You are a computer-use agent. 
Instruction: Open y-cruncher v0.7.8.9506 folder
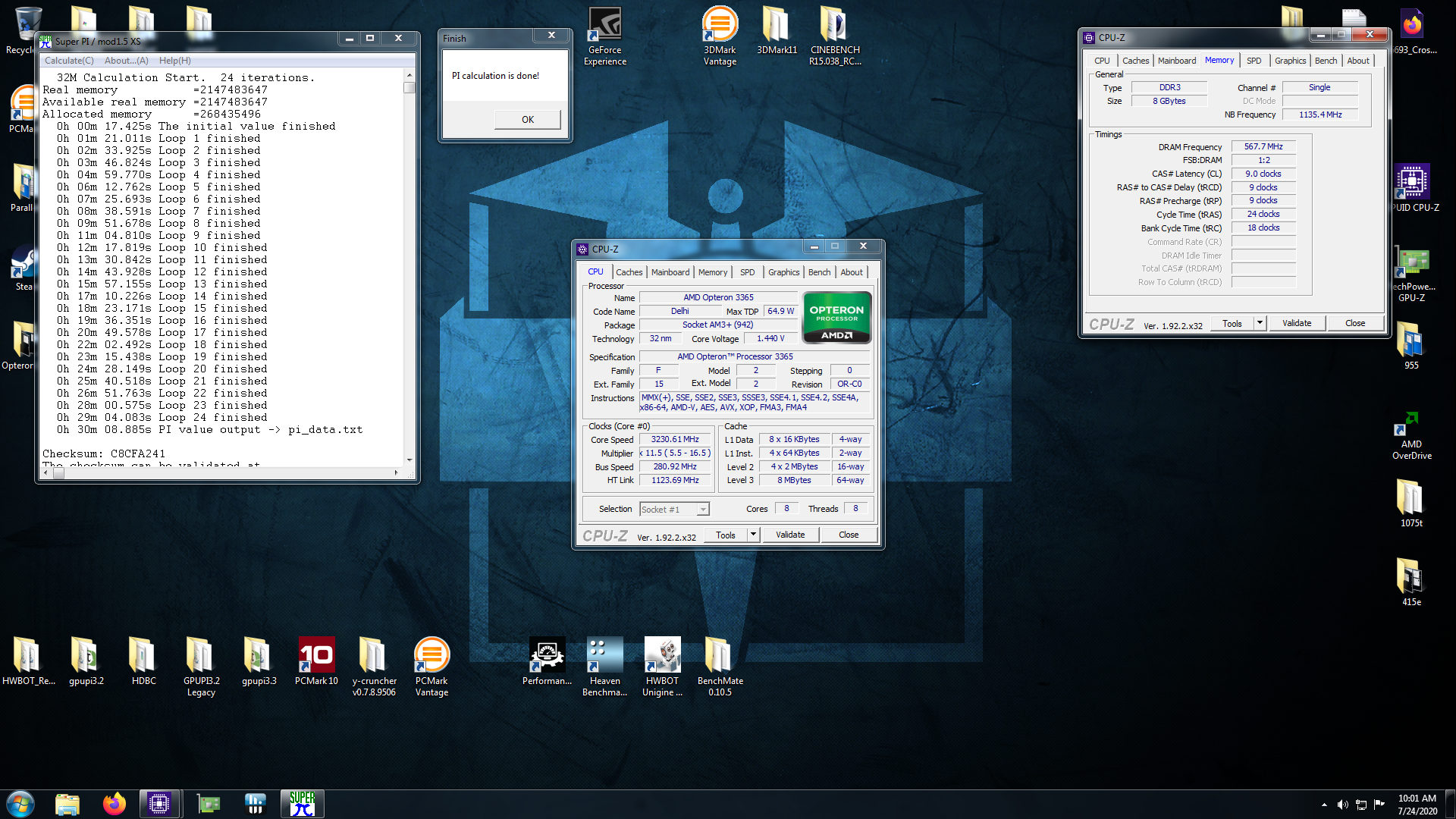[x=374, y=667]
